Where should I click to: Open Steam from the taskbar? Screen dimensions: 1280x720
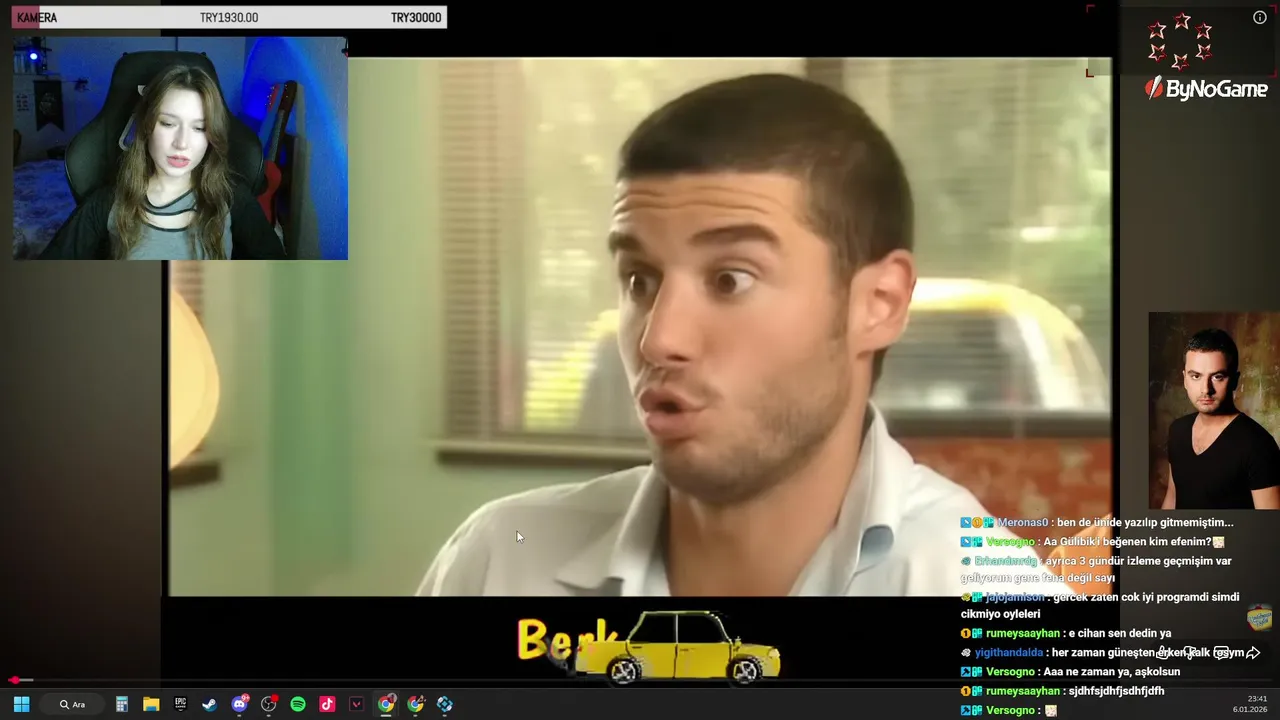click(x=209, y=704)
